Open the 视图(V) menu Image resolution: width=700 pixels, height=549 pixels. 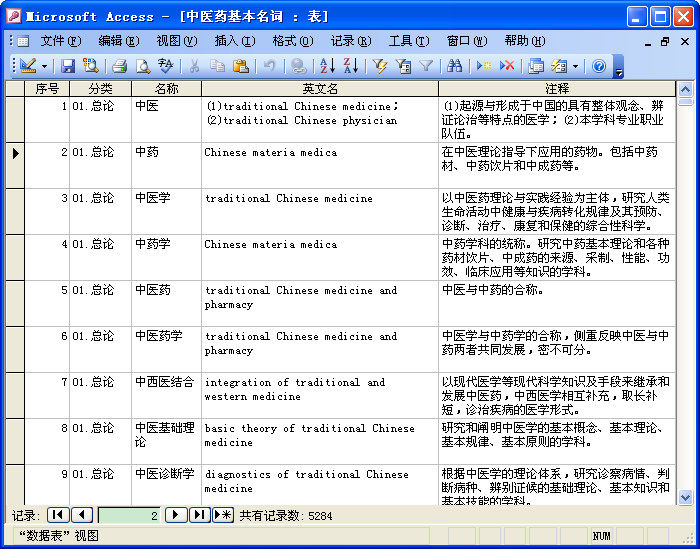pos(177,41)
